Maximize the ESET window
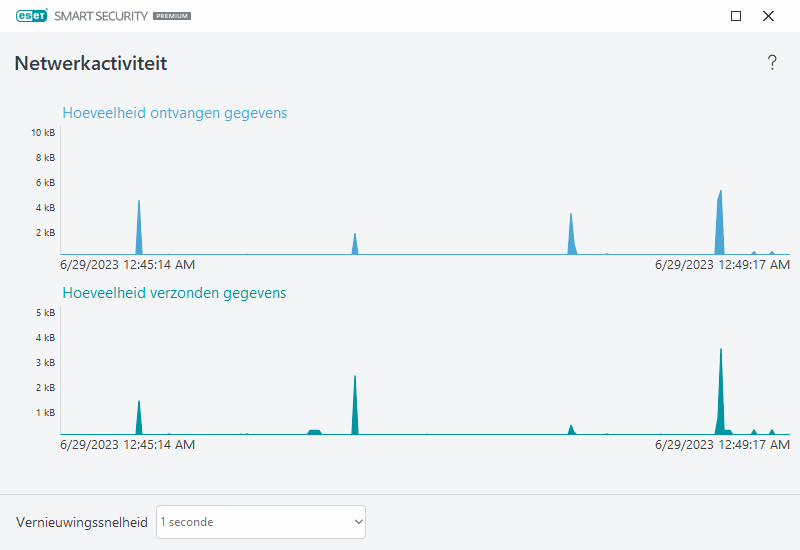Image resolution: width=800 pixels, height=550 pixels. click(x=736, y=16)
